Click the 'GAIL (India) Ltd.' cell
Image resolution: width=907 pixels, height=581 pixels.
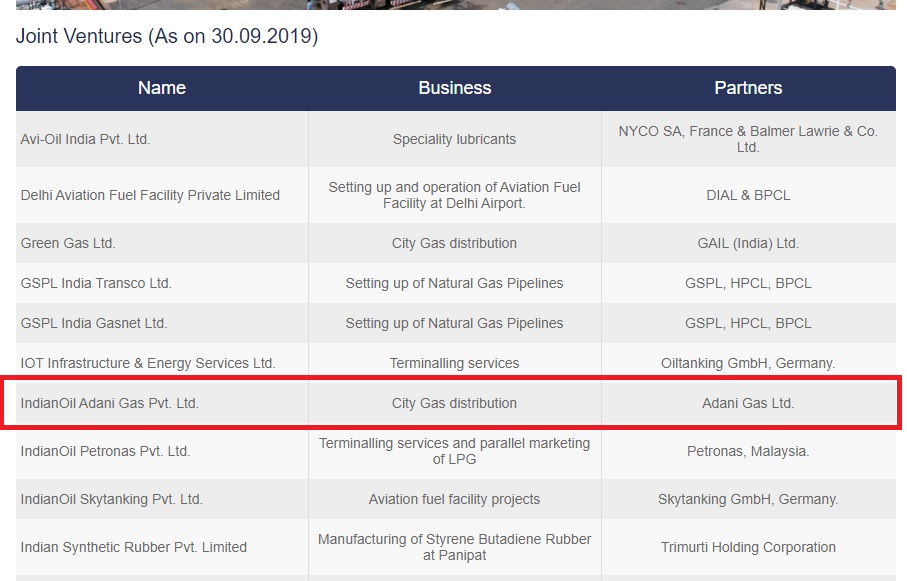[x=749, y=243]
